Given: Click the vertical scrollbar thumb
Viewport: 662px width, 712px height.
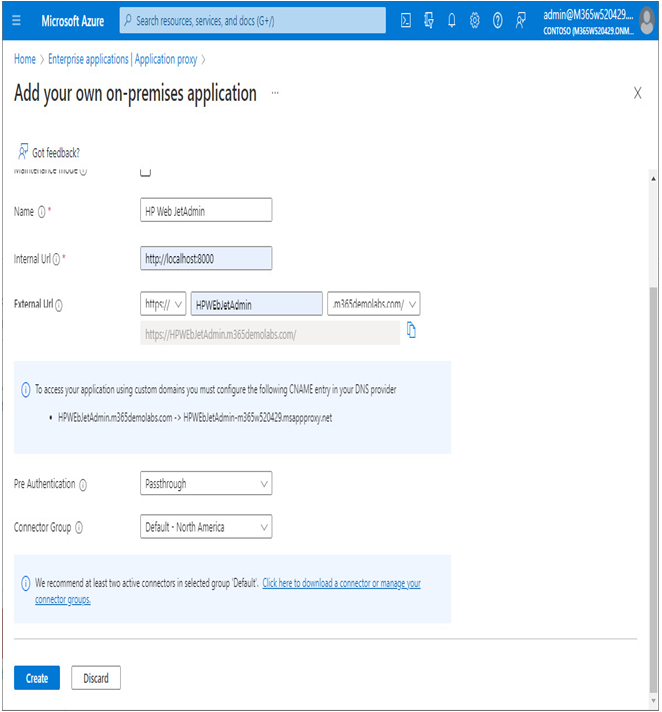Looking at the screenshot, I should (653, 488).
